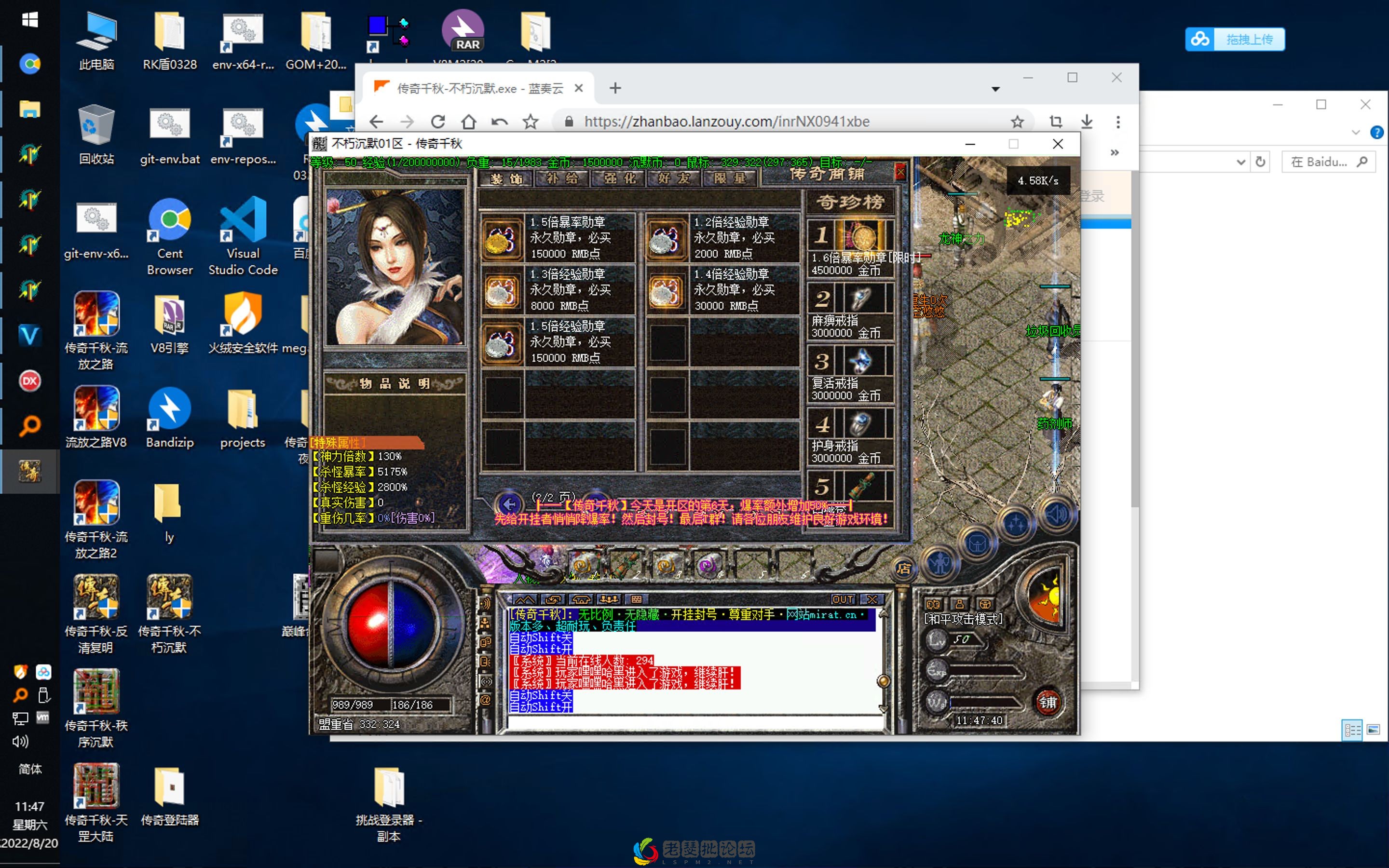Toggle game sound speaker button
This screenshot has height=868, width=1389.
pos(1058,515)
